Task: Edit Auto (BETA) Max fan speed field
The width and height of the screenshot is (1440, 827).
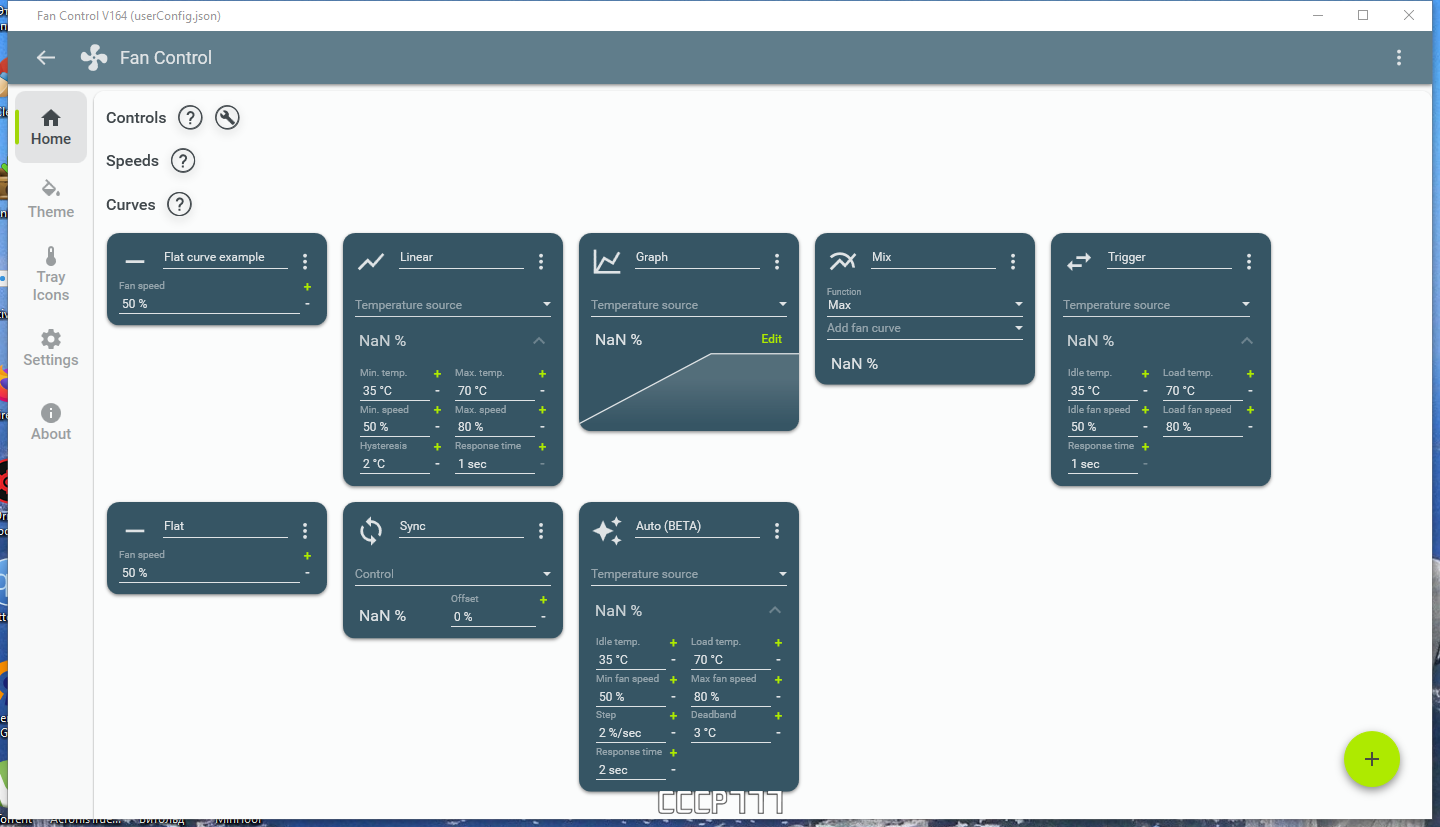Action: point(730,697)
